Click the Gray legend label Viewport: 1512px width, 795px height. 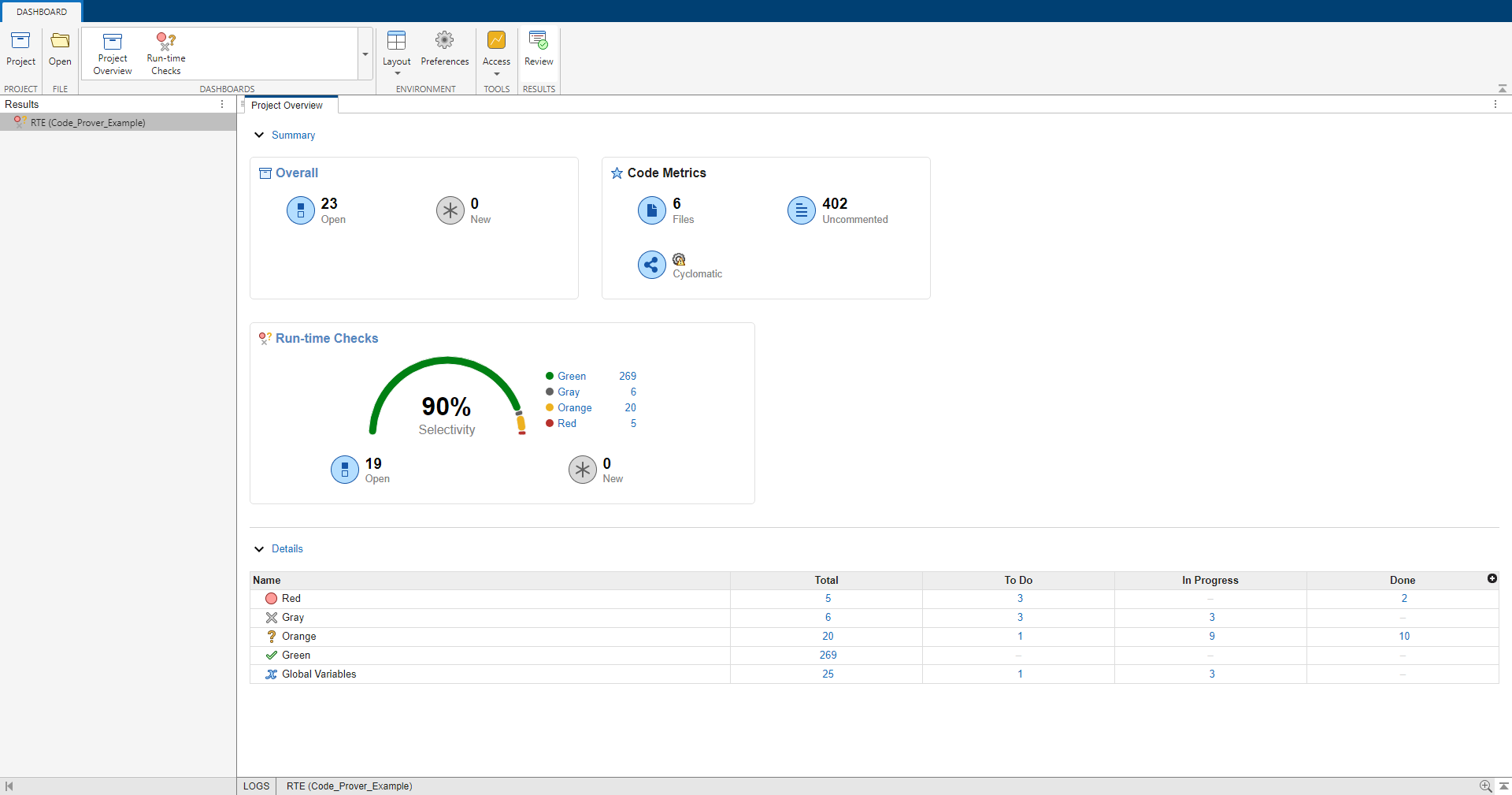[x=569, y=392]
